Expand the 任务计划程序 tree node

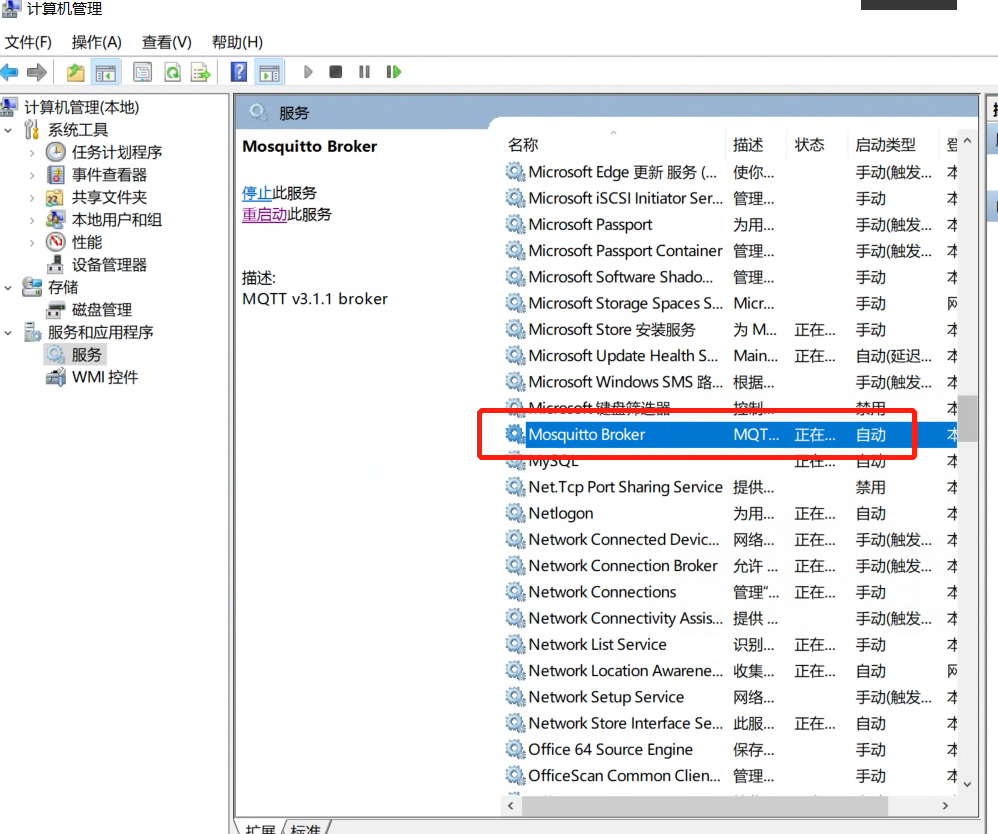pos(32,153)
